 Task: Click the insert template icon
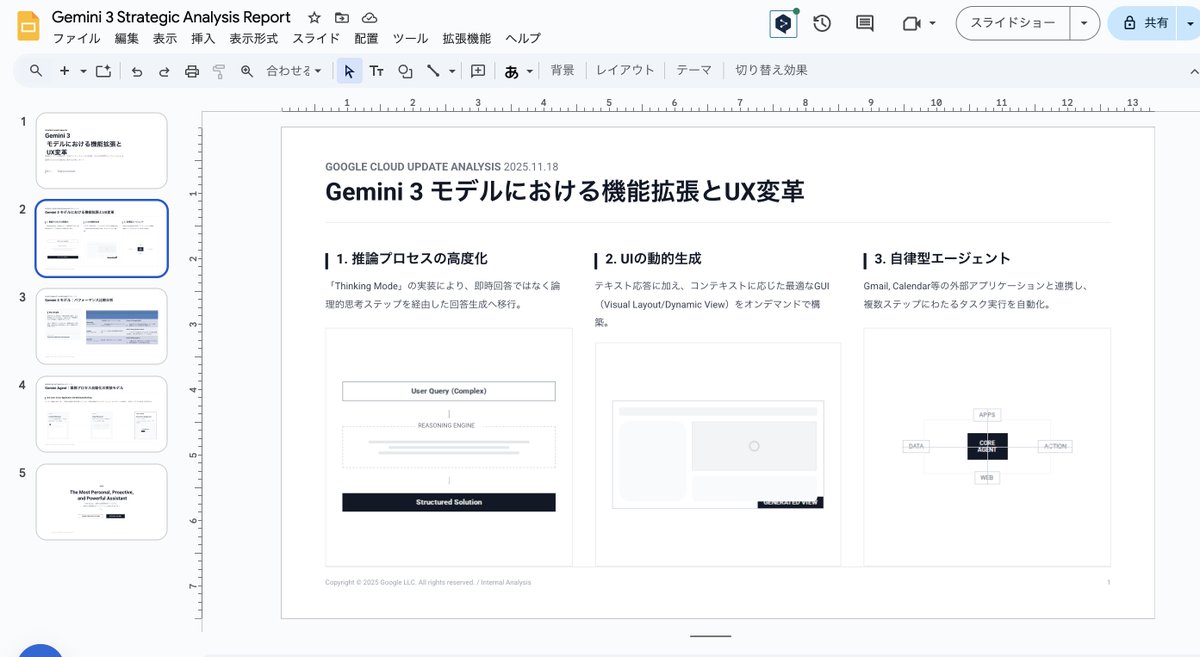(103, 71)
